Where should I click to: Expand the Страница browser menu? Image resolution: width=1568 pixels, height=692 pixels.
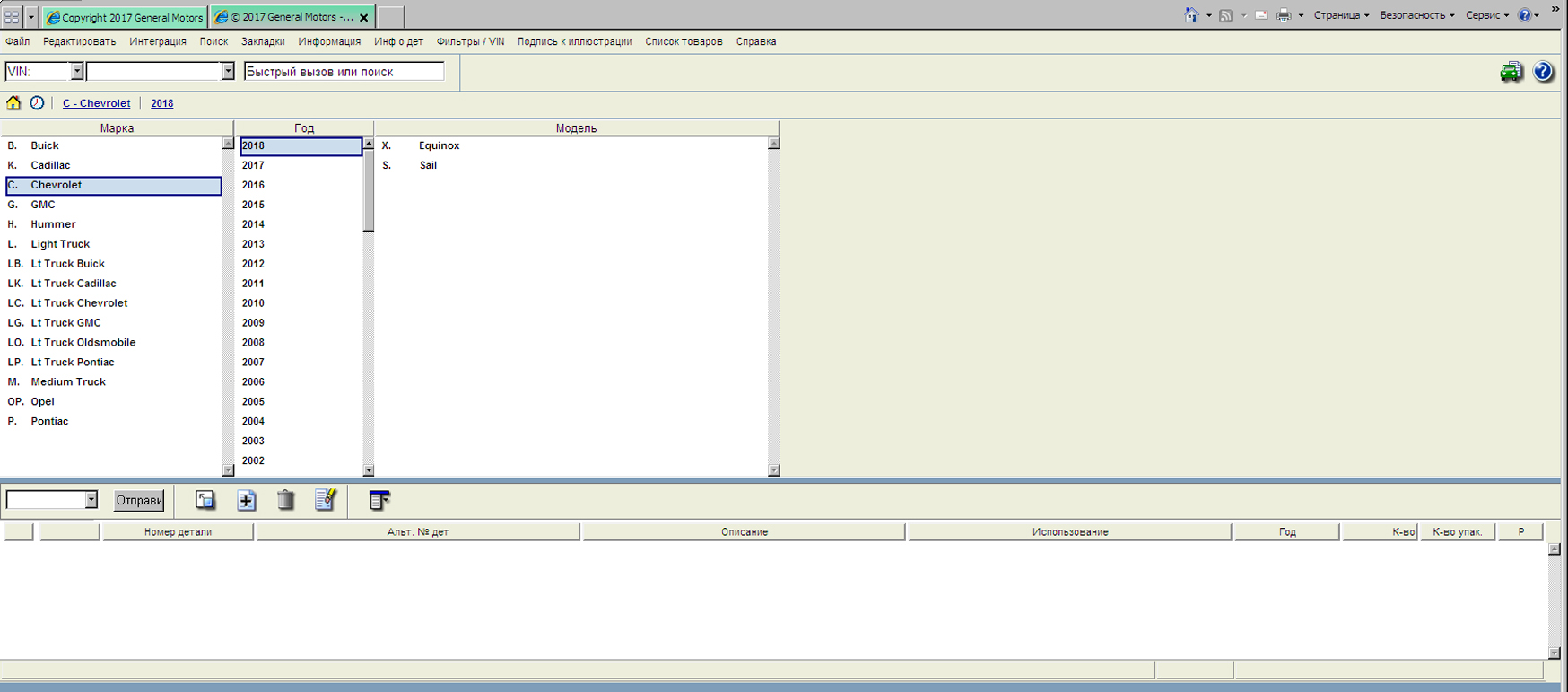click(x=1341, y=15)
